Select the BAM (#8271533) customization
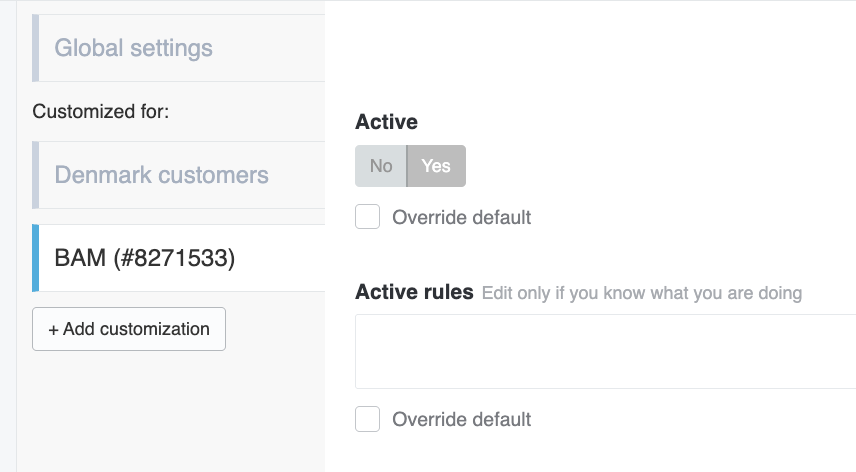Viewport: 856px width, 472px height. [x=179, y=258]
